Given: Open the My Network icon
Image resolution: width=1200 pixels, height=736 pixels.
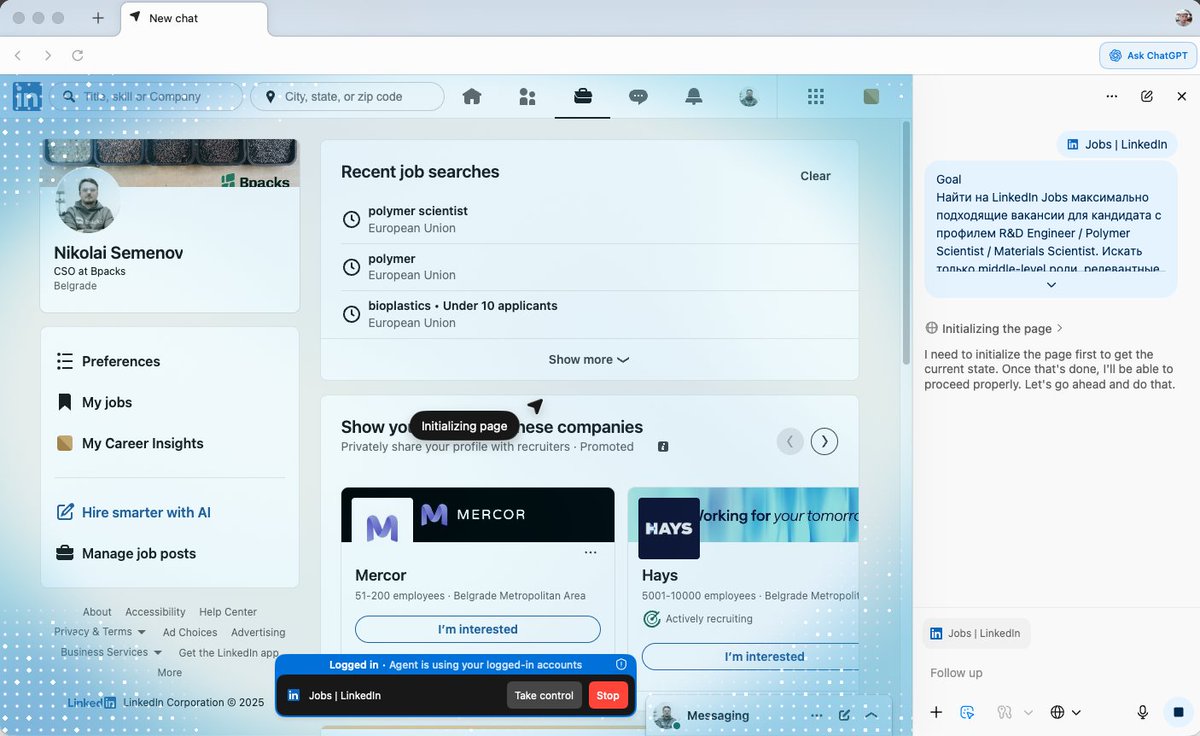Looking at the screenshot, I should [x=527, y=96].
